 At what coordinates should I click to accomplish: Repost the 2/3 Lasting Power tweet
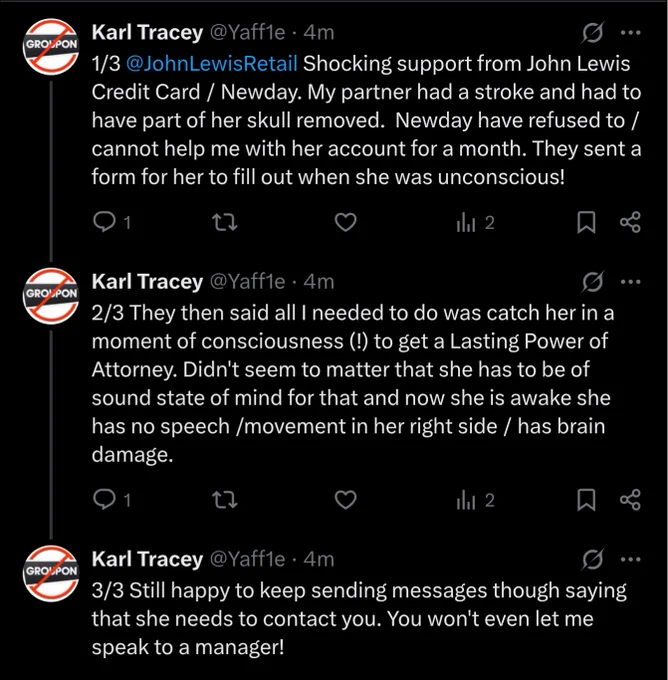tap(225, 500)
